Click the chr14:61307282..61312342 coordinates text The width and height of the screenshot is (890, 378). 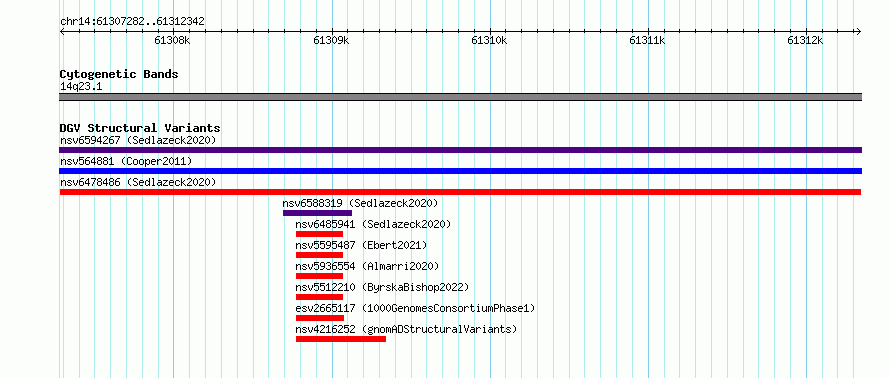(132, 22)
